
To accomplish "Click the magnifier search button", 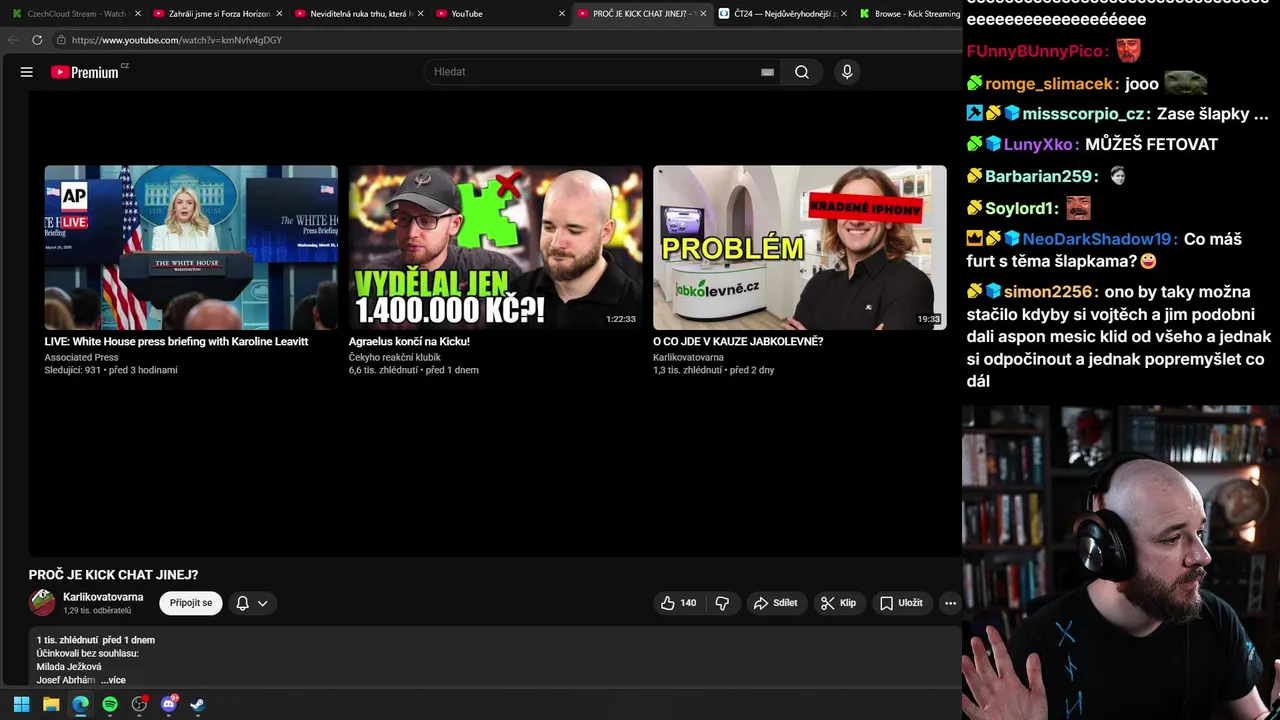I will [x=802, y=72].
